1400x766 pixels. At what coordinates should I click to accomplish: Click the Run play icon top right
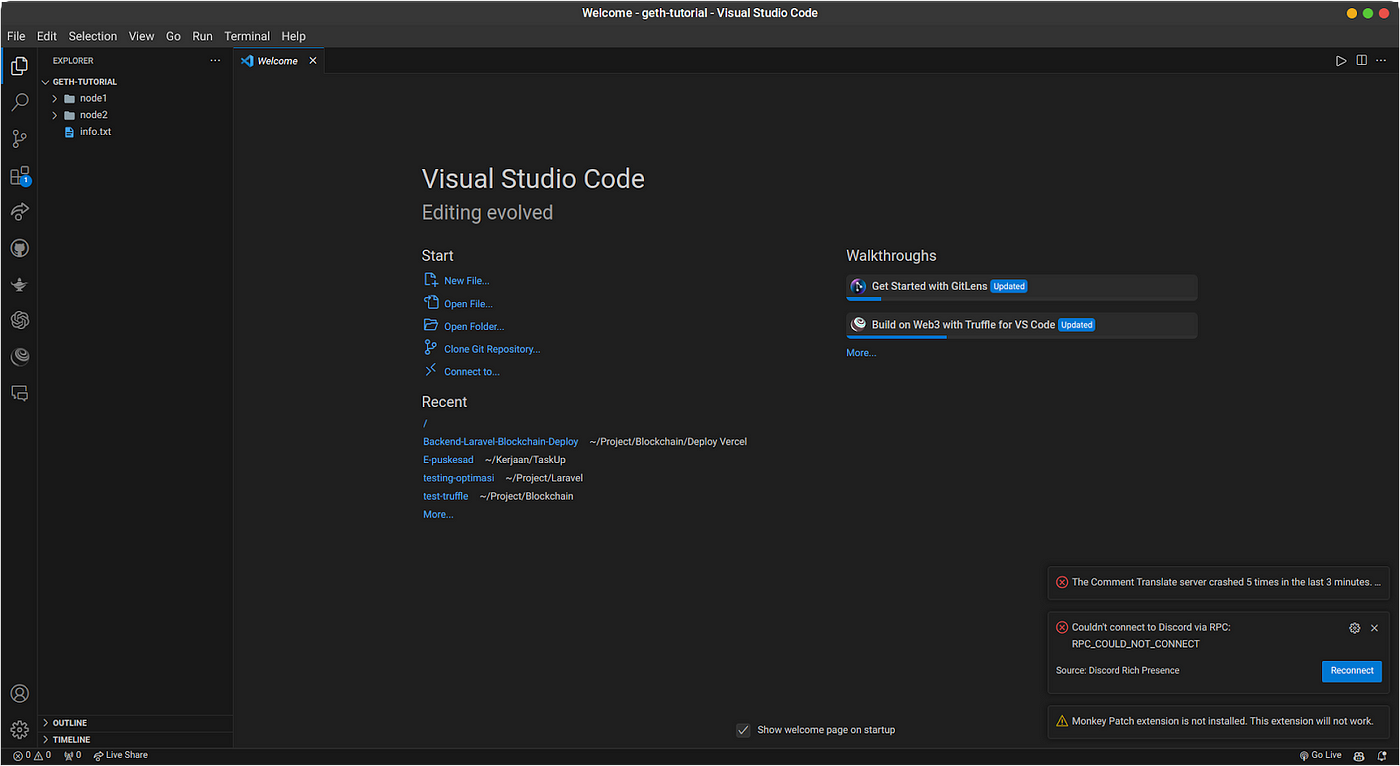pos(1341,61)
